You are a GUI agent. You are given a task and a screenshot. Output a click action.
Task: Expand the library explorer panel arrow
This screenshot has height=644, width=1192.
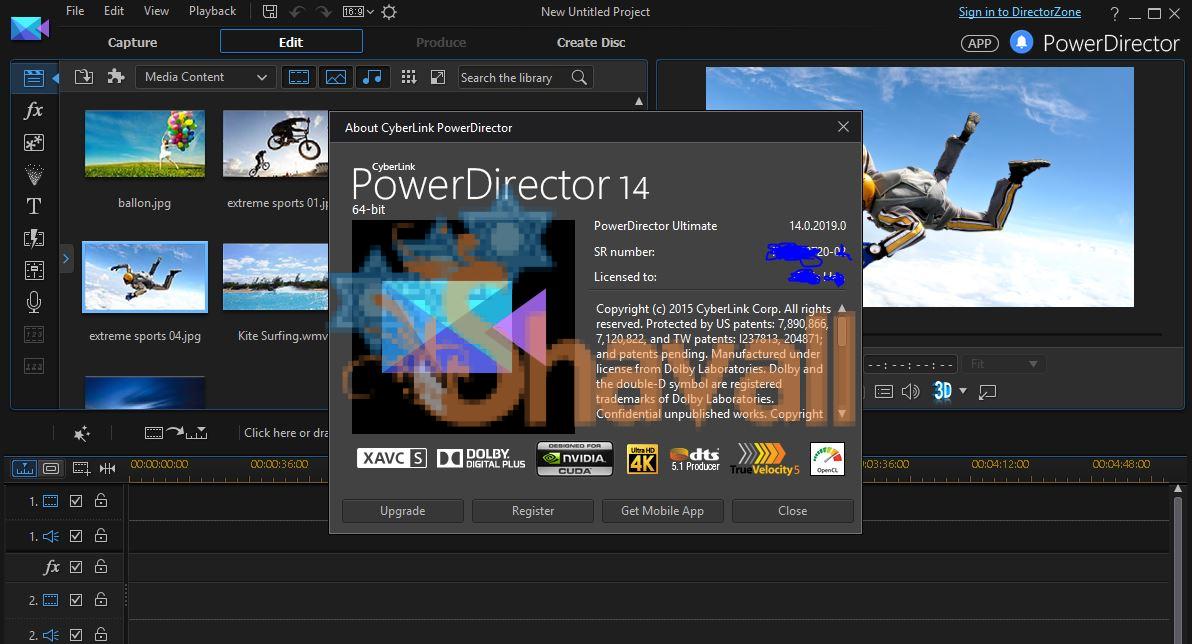[x=65, y=259]
